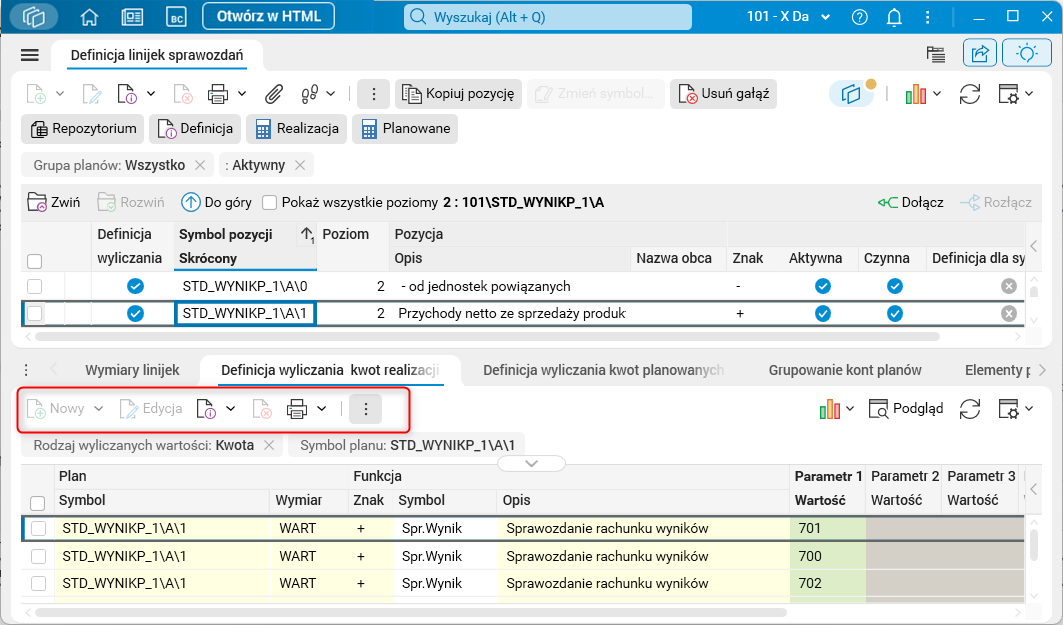Screen dimensions: 1063x625
Task: Open the 101 - X Da company dropdown
Action: [x=788, y=17]
